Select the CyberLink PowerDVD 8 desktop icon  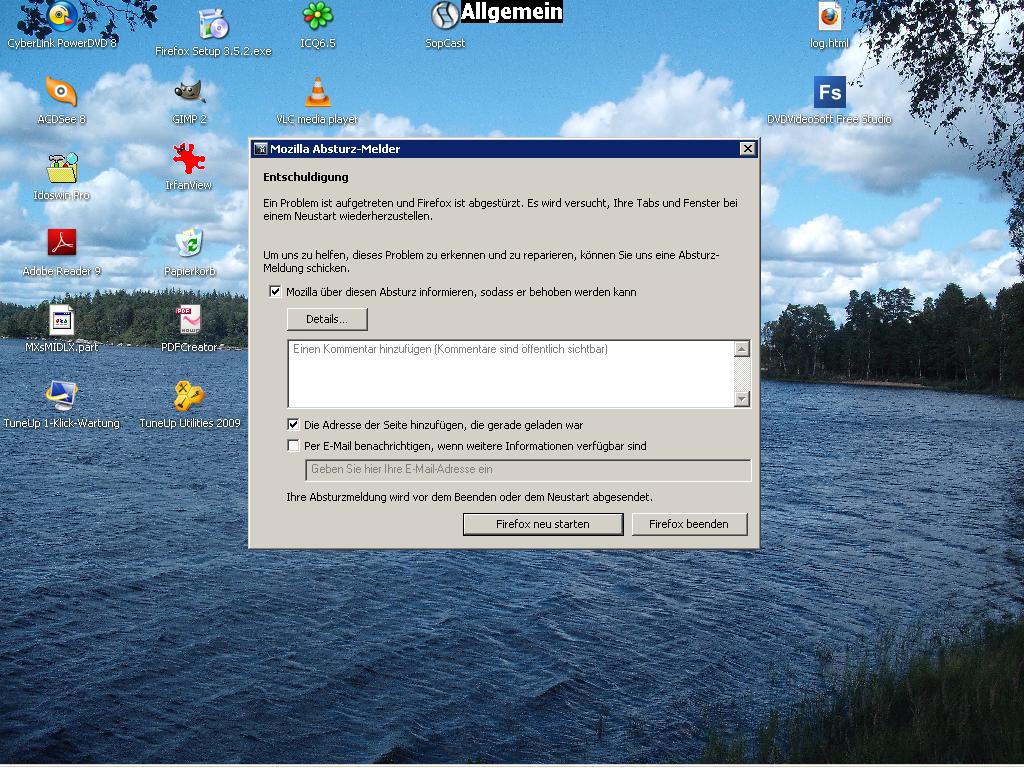coord(62,17)
